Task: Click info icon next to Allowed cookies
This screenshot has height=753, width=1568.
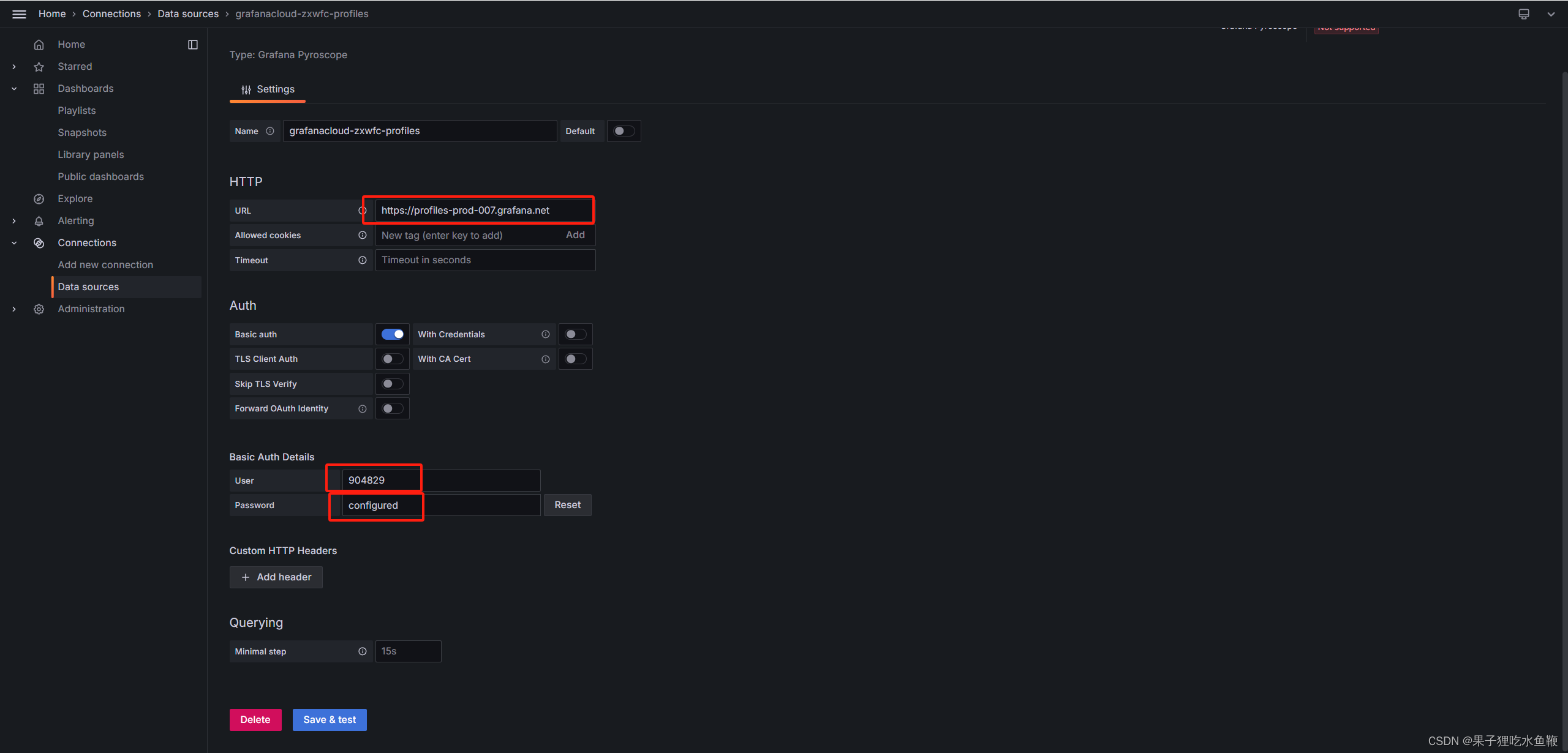Action: 363,235
